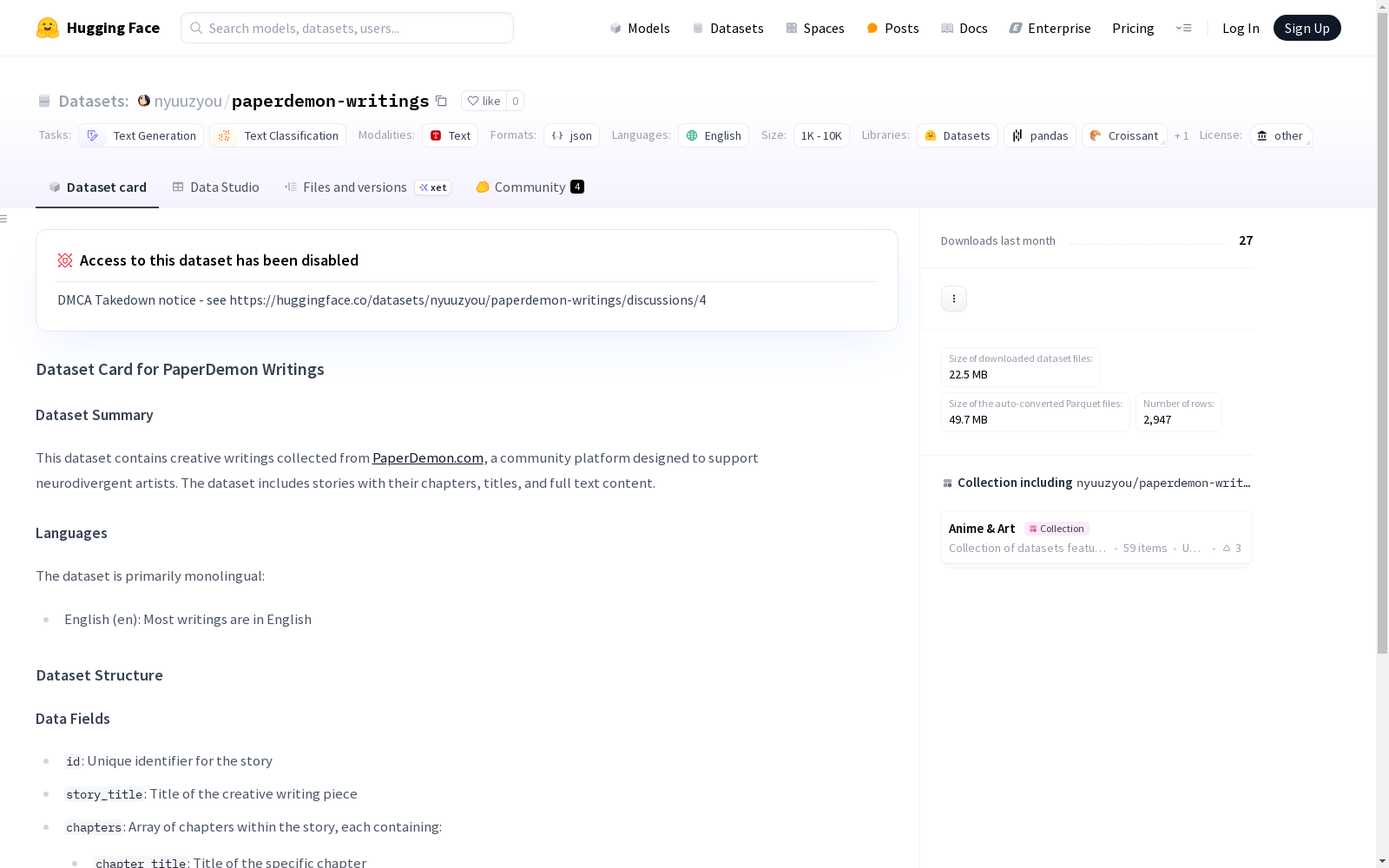Click the Downloads last month graph line
This screenshot has width=1389, height=868.
coord(1147,242)
